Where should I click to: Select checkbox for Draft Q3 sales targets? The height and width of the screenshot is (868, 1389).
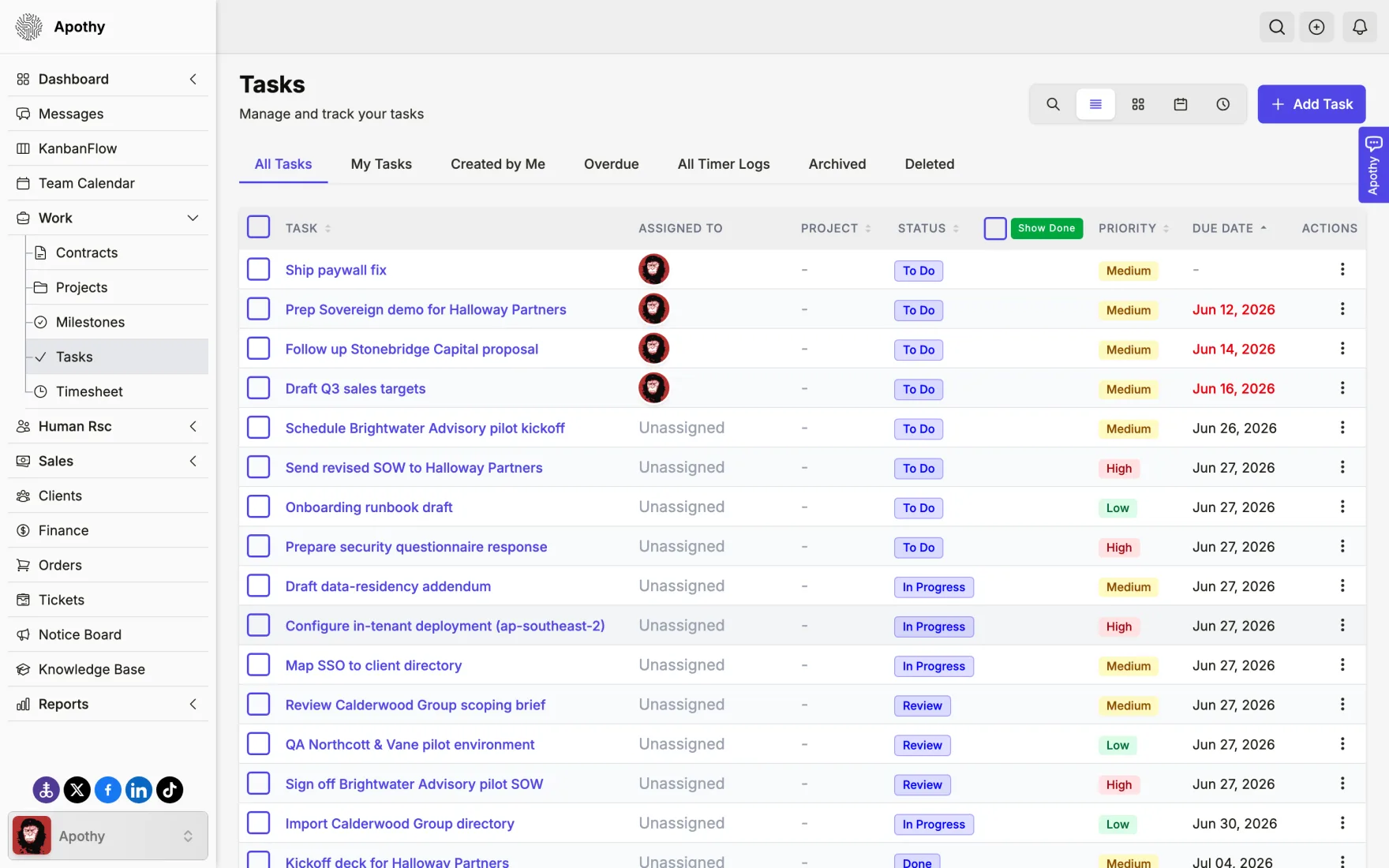(x=259, y=388)
